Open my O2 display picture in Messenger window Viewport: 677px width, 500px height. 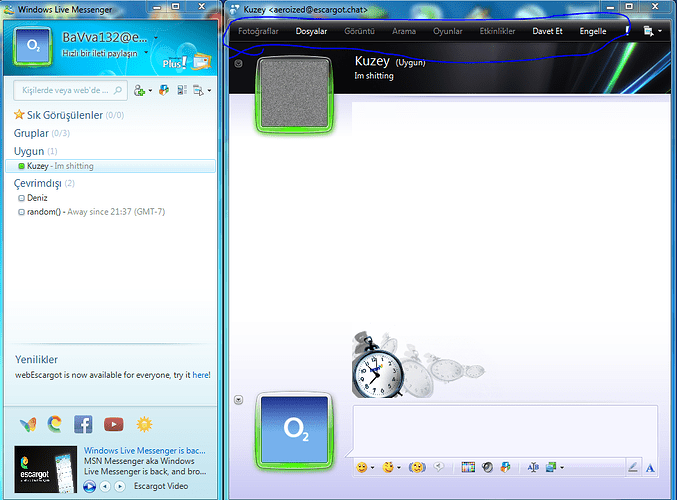[x=33, y=47]
